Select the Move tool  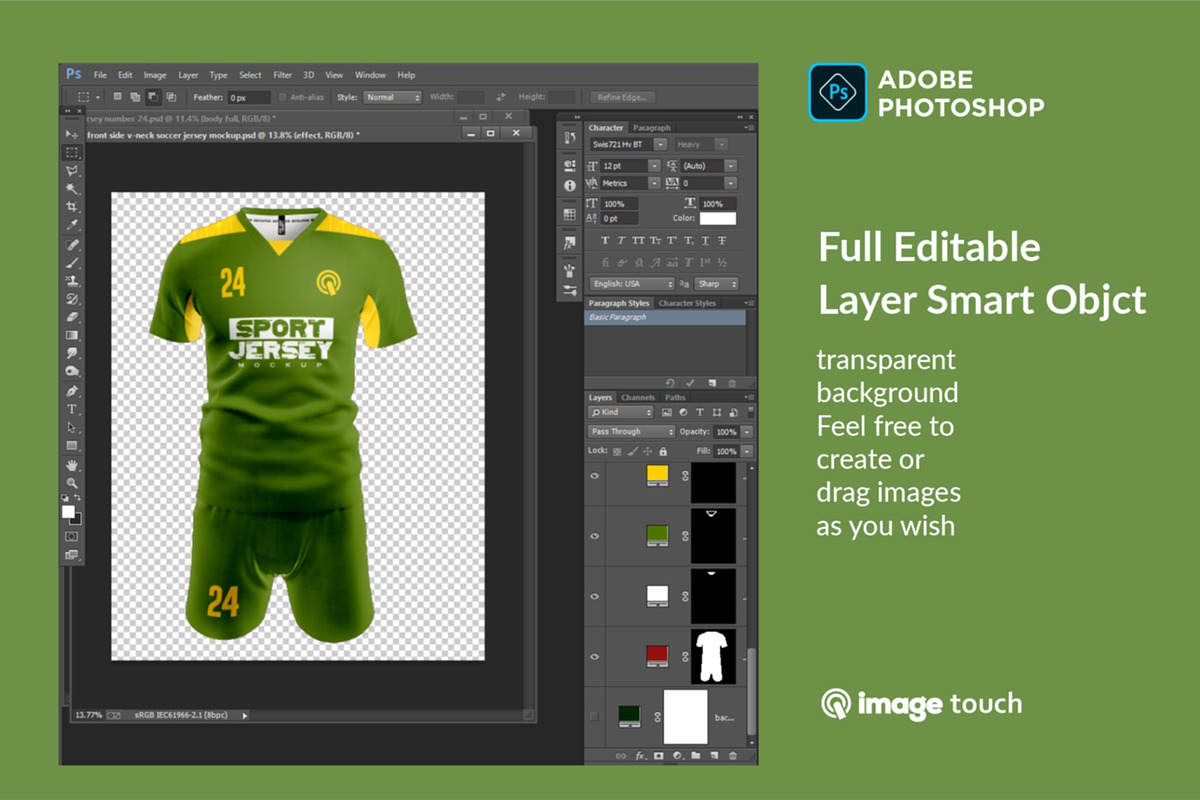[72, 134]
